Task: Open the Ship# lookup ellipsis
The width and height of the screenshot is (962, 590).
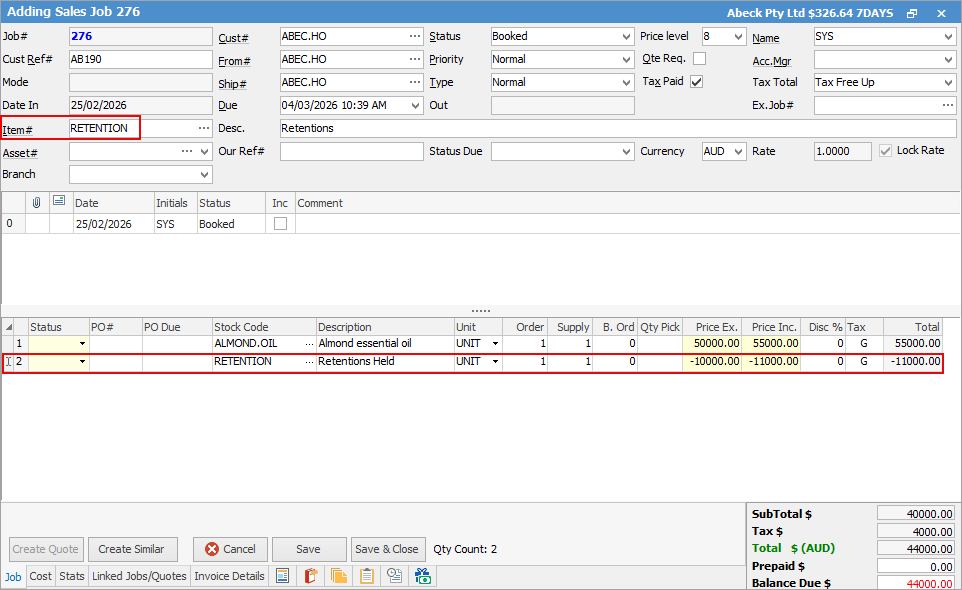Action: [x=415, y=82]
